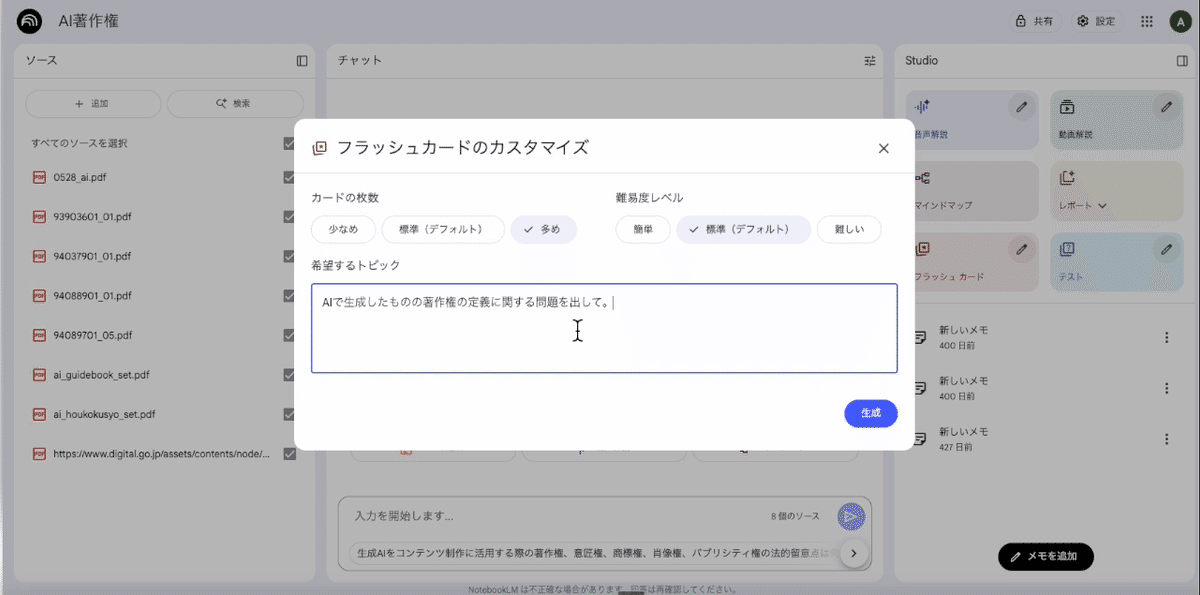Uncheck the 0528_ai.pdf source checkbox
The height and width of the screenshot is (595, 1200).
289,177
